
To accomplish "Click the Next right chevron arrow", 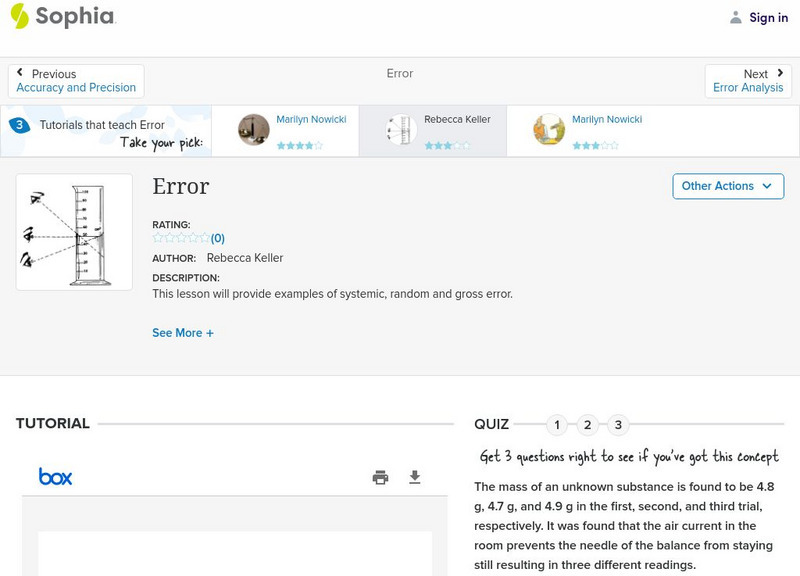I will (x=780, y=73).
